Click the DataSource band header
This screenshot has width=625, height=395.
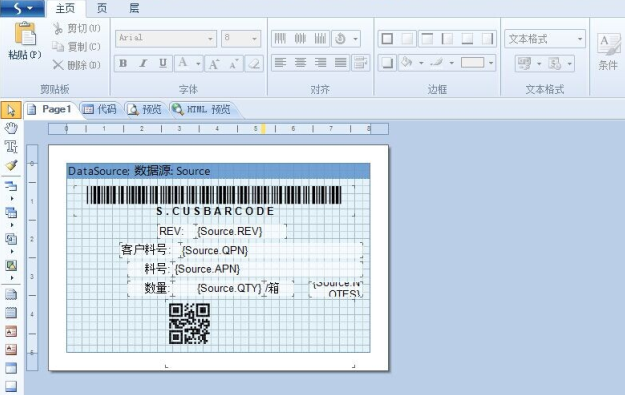click(218, 171)
